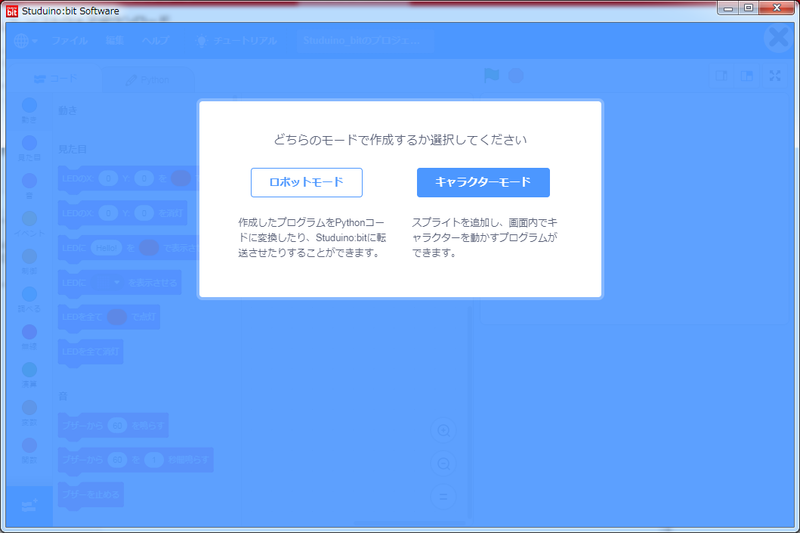
Task: Click the seconds value 1 in buzzer block
Action: tap(154, 460)
